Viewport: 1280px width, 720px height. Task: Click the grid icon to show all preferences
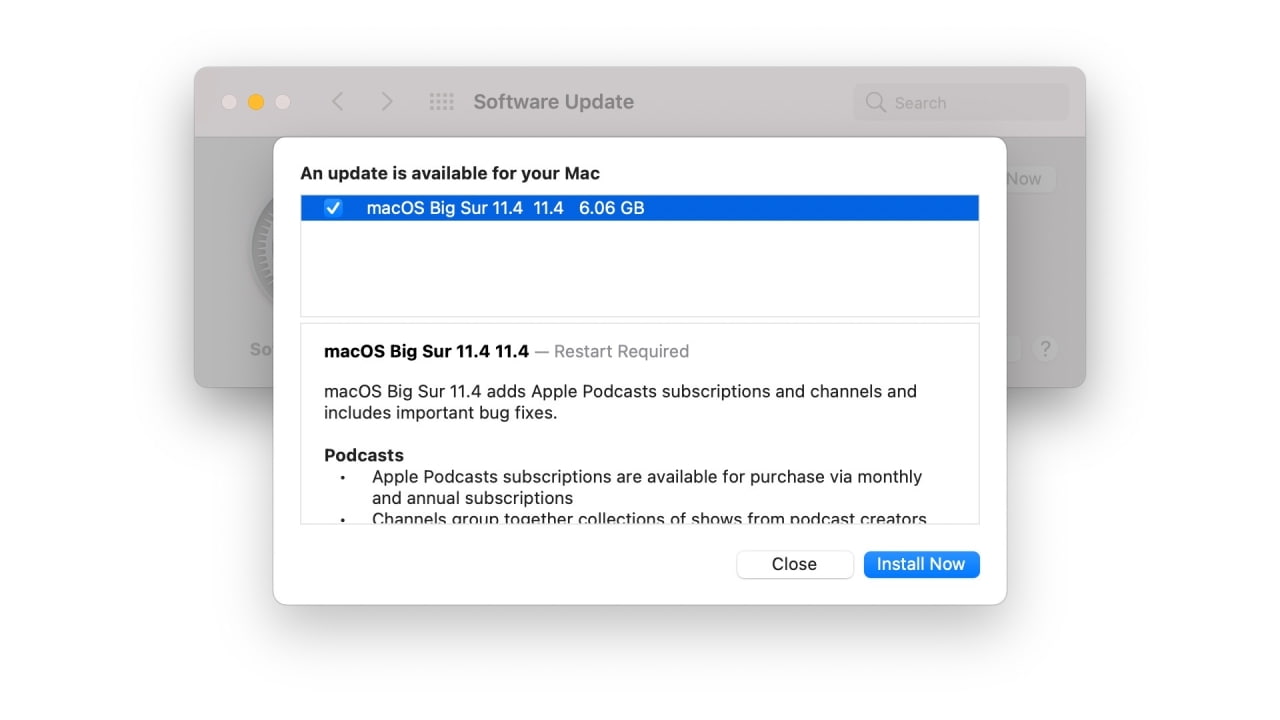(441, 101)
